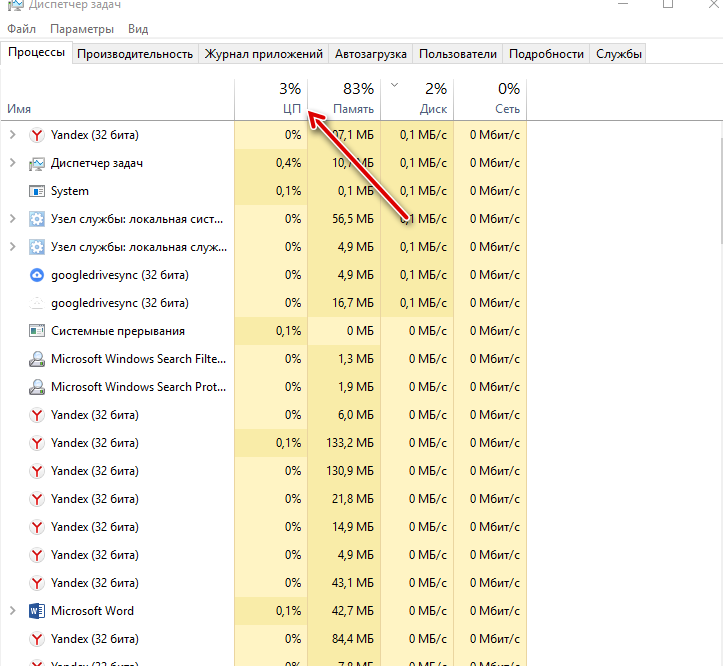723x666 pixels.
Task: Switch to the Процессы tab
Action: click(x=36, y=52)
